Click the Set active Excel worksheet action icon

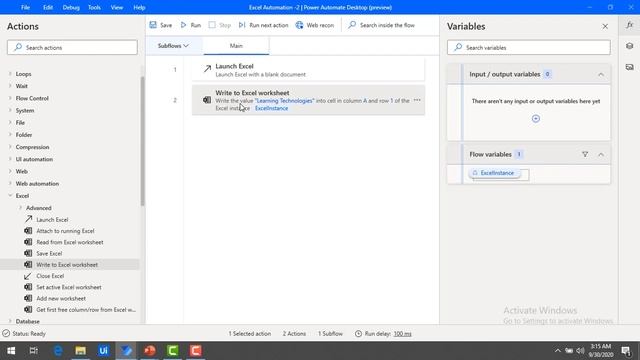click(x=28, y=287)
